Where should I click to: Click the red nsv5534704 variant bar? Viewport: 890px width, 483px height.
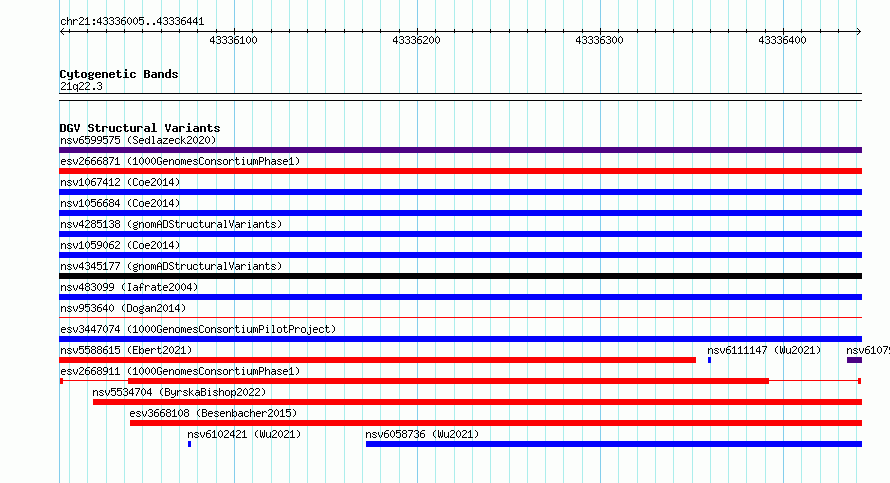(477, 402)
